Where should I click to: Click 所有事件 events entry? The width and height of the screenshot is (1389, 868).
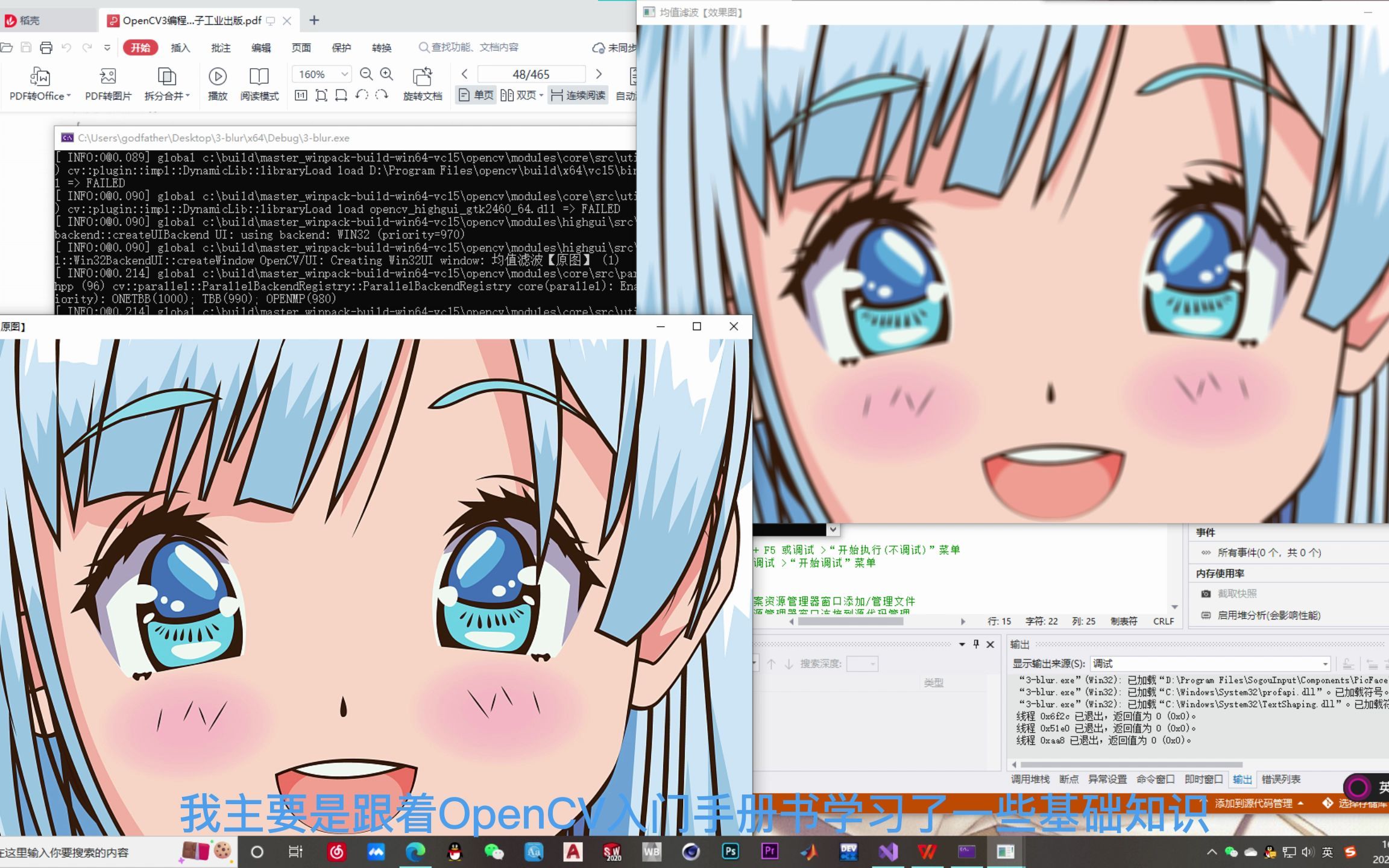point(1269,552)
